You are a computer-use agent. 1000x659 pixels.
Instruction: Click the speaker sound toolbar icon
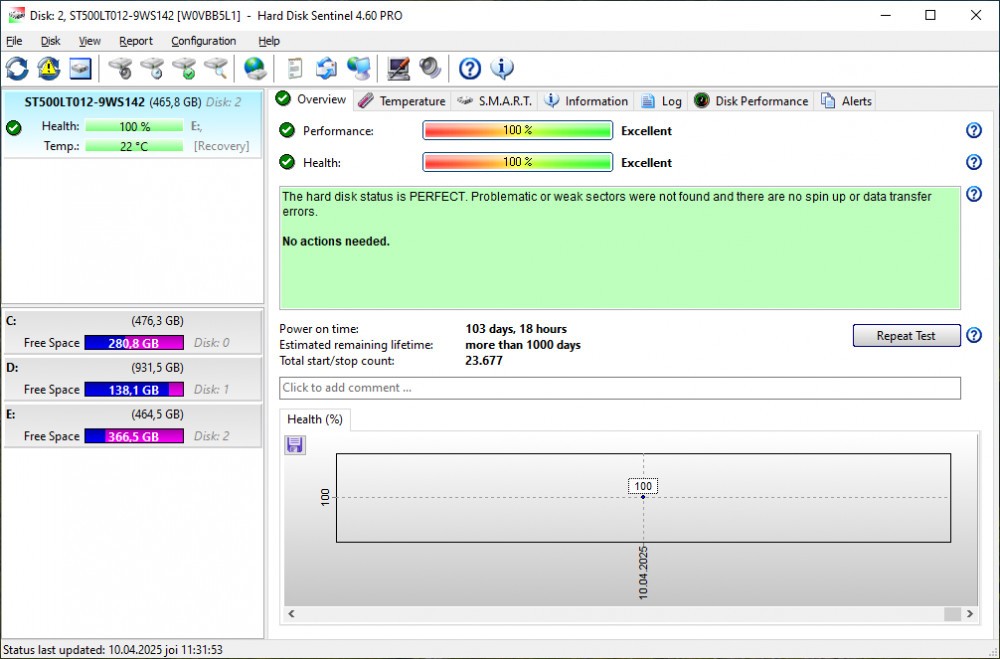(x=430, y=68)
